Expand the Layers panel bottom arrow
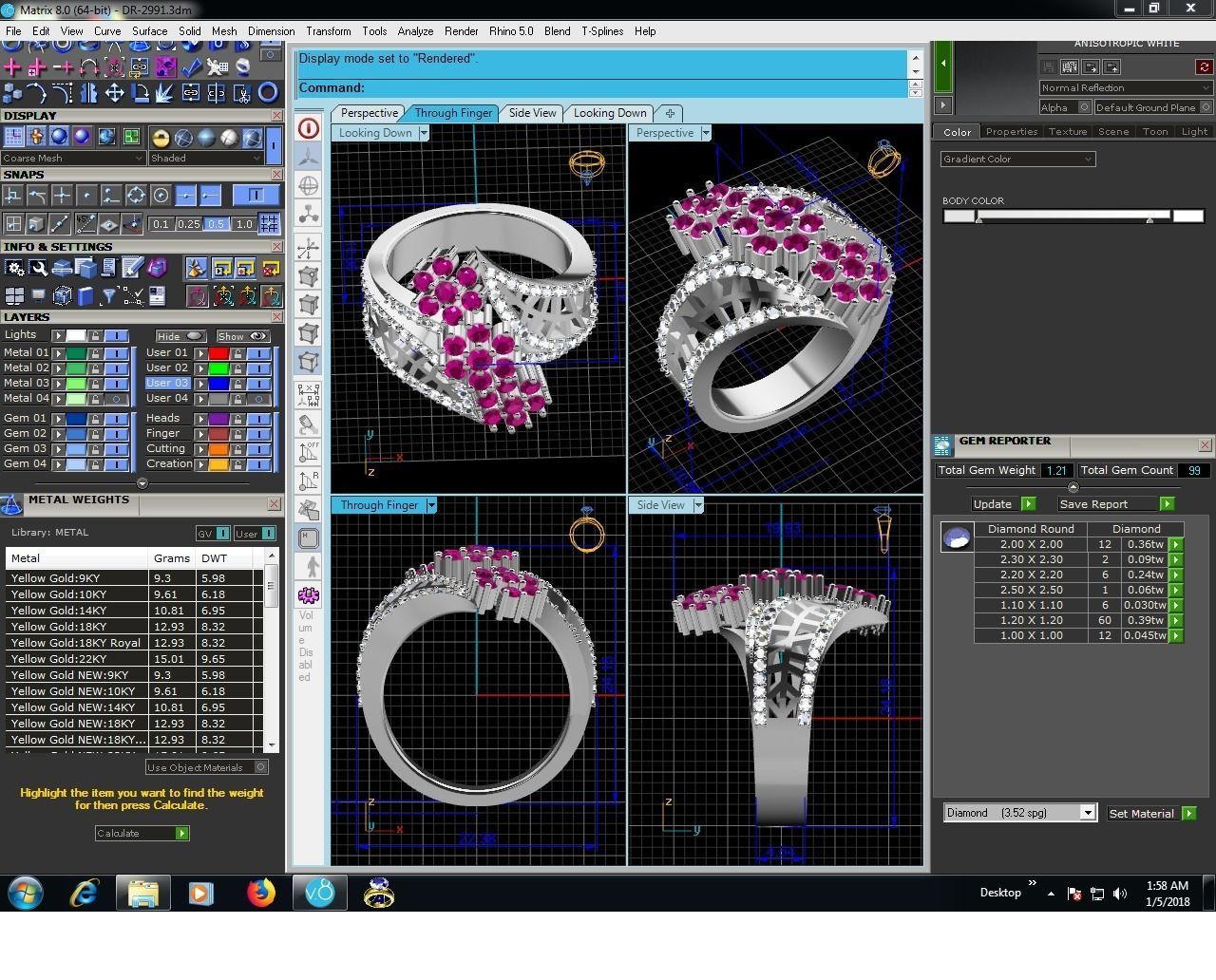The image size is (1216, 980). (x=142, y=483)
